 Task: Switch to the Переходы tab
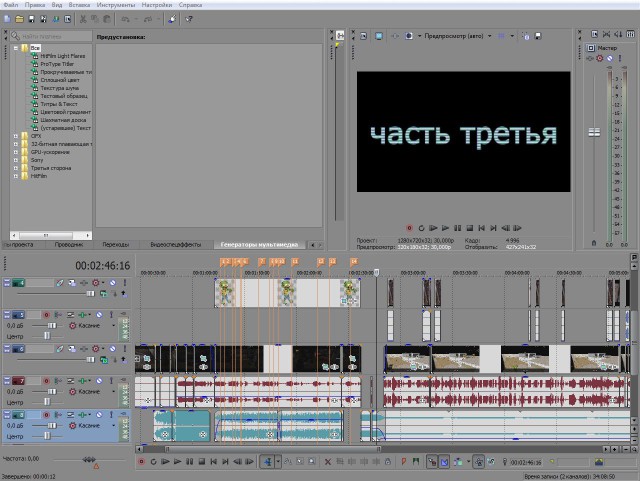[115, 244]
